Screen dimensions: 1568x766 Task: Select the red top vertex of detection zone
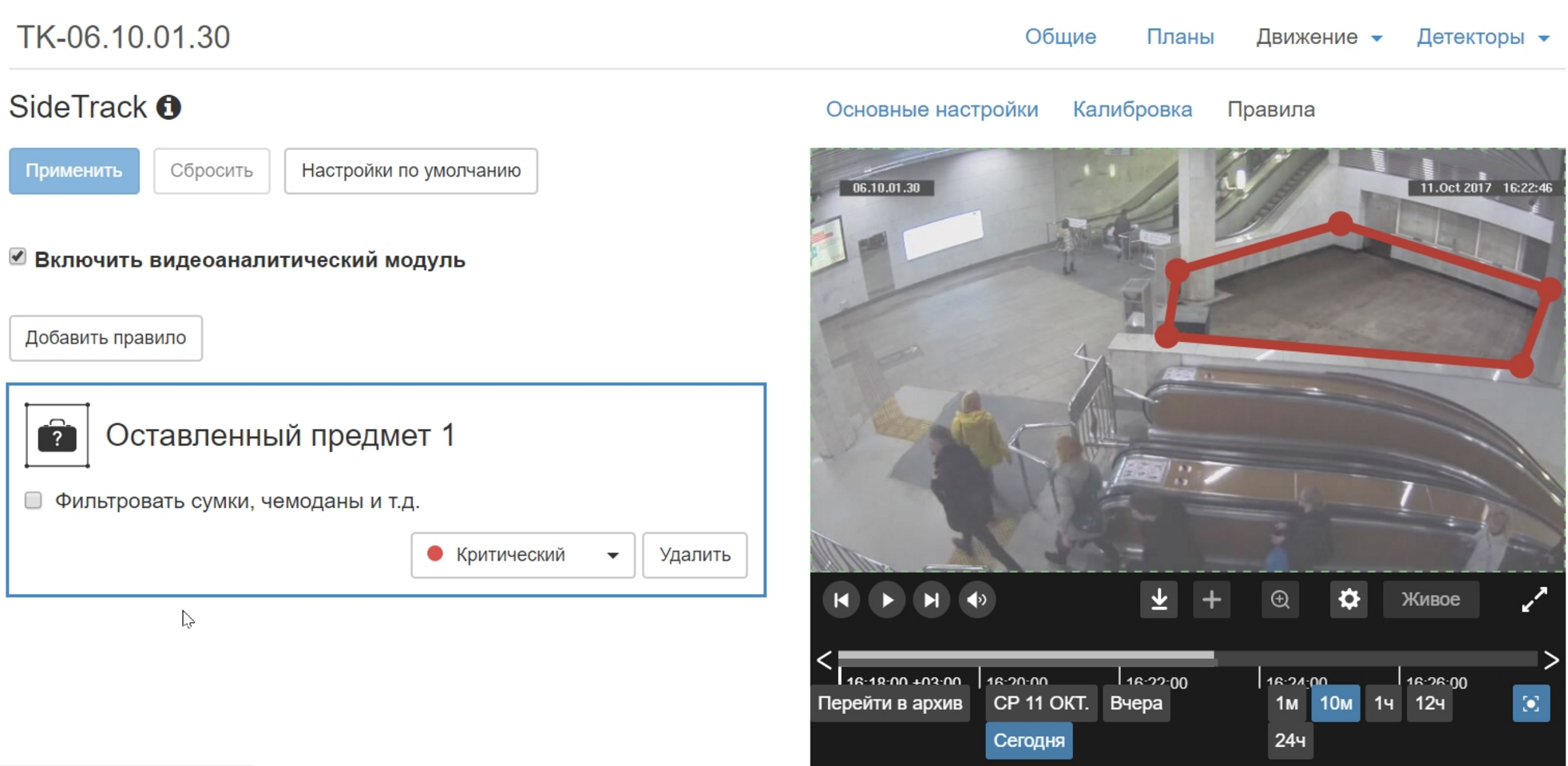(x=1341, y=224)
